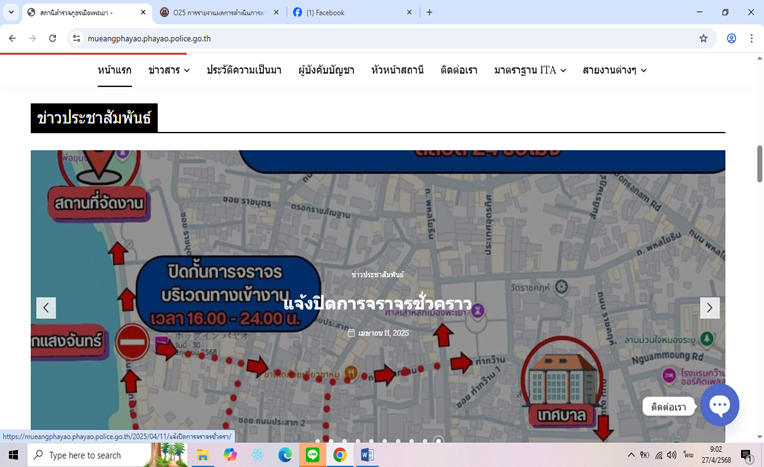The width and height of the screenshot is (764, 467).
Task: Click the browser back arrow
Action: [x=12, y=38]
